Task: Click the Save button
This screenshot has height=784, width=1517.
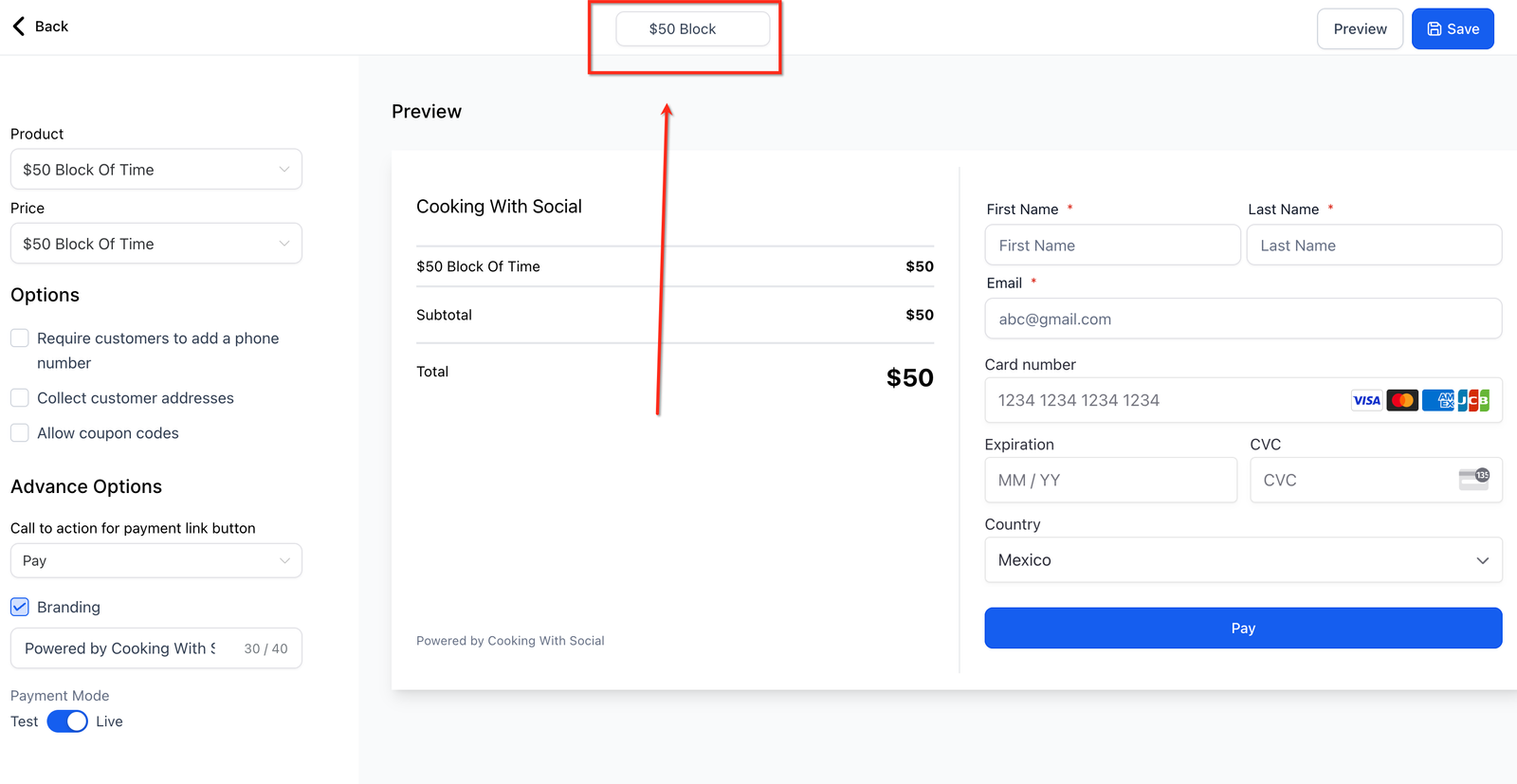Action: 1453,29
